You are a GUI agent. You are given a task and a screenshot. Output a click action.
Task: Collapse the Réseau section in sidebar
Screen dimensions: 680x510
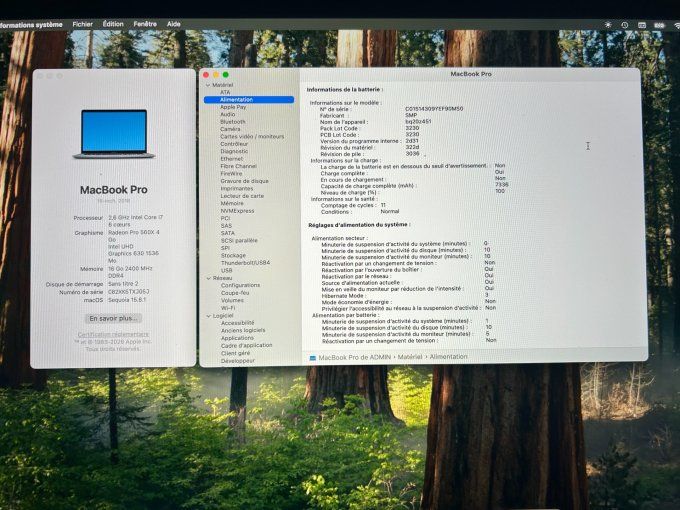pyautogui.click(x=209, y=278)
